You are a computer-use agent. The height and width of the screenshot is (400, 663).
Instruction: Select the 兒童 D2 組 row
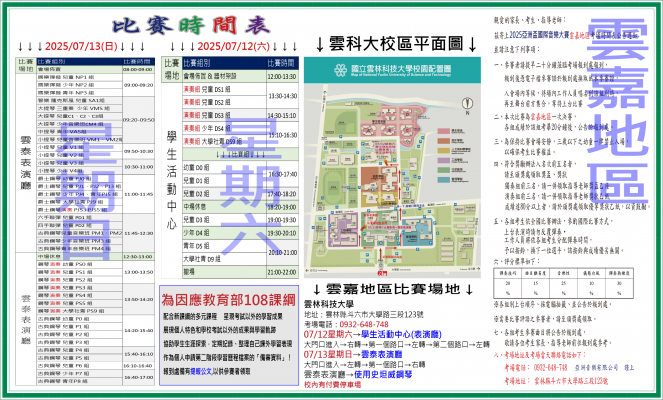point(225,194)
